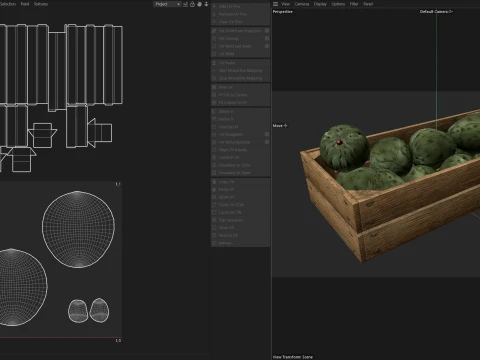Click the Mirror U icon
This screenshot has height=360, width=480.
(214, 111)
